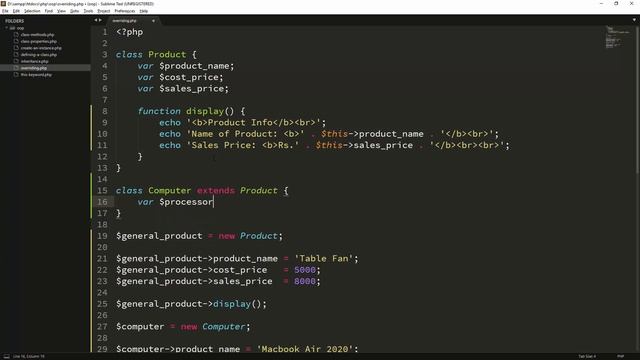Click line number 8 in the gutter
The height and width of the screenshot is (360, 640).
click(x=105, y=111)
